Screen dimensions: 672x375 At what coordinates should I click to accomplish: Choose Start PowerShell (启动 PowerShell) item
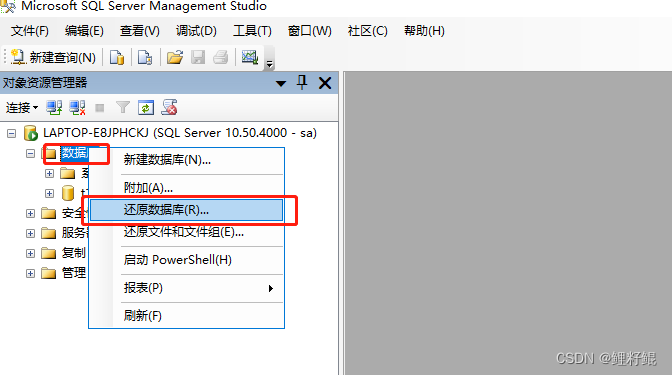[x=186, y=260]
